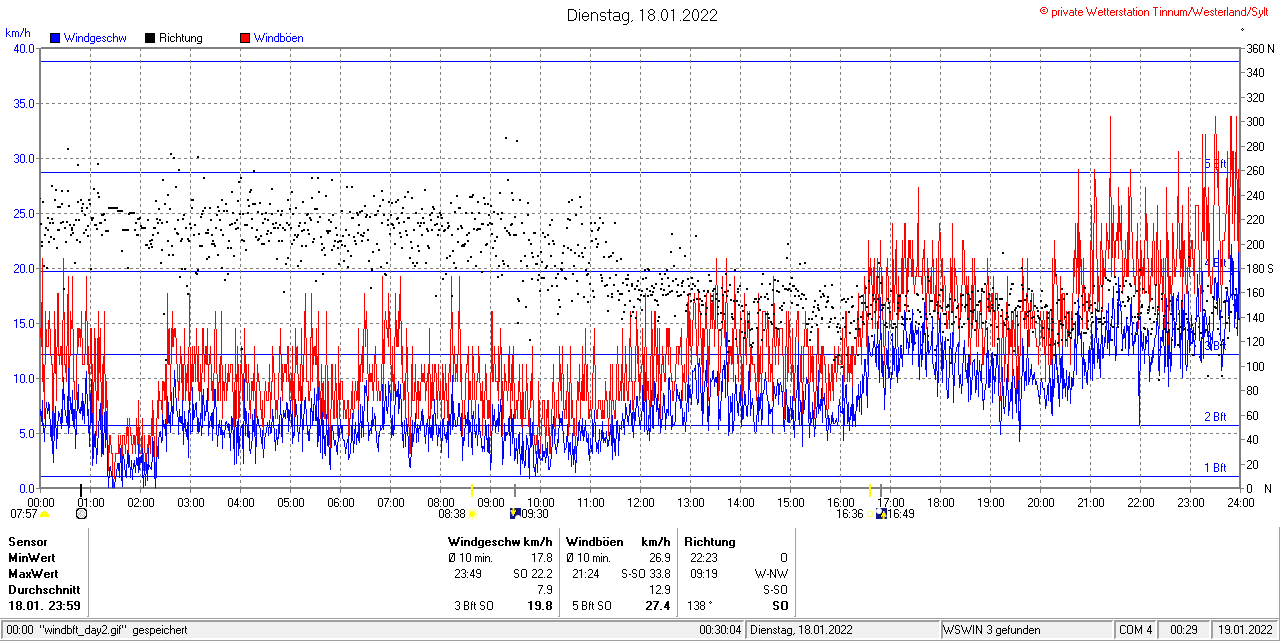Click the '00:29' status bar entry
Image resolution: width=1280 pixels, height=641 pixels.
pyautogui.click(x=1184, y=630)
